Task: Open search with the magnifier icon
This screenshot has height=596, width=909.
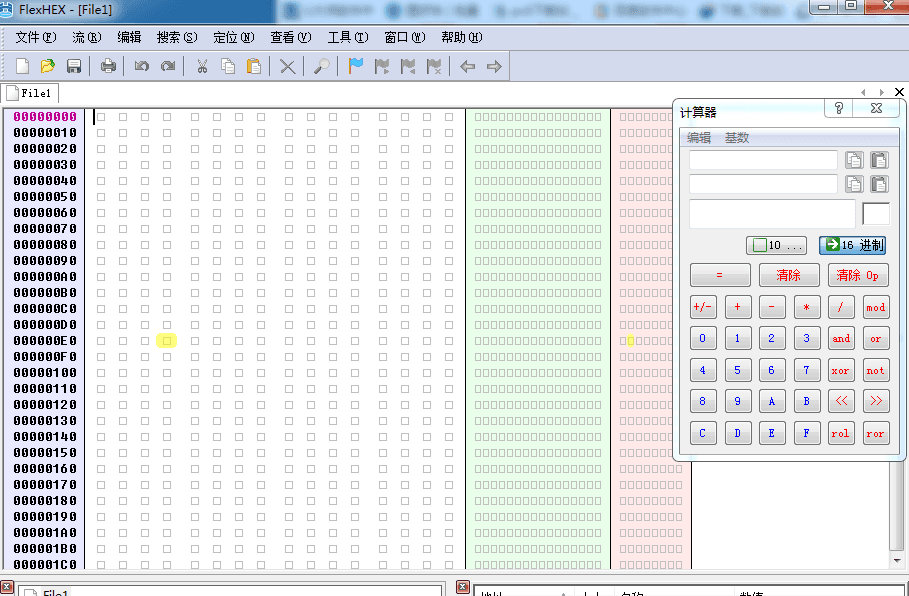Action: [x=321, y=66]
